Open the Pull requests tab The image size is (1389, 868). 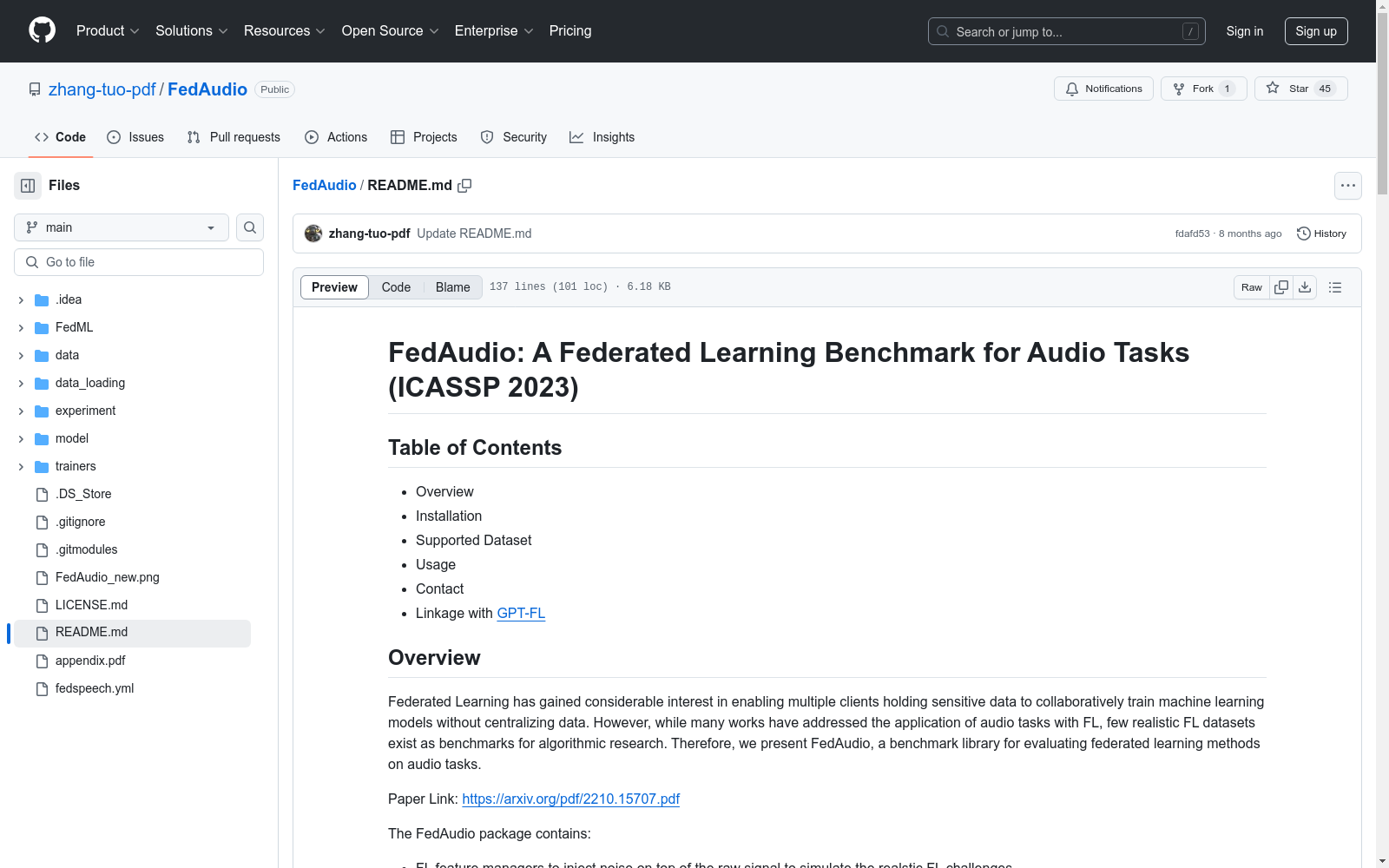pyautogui.click(x=234, y=137)
